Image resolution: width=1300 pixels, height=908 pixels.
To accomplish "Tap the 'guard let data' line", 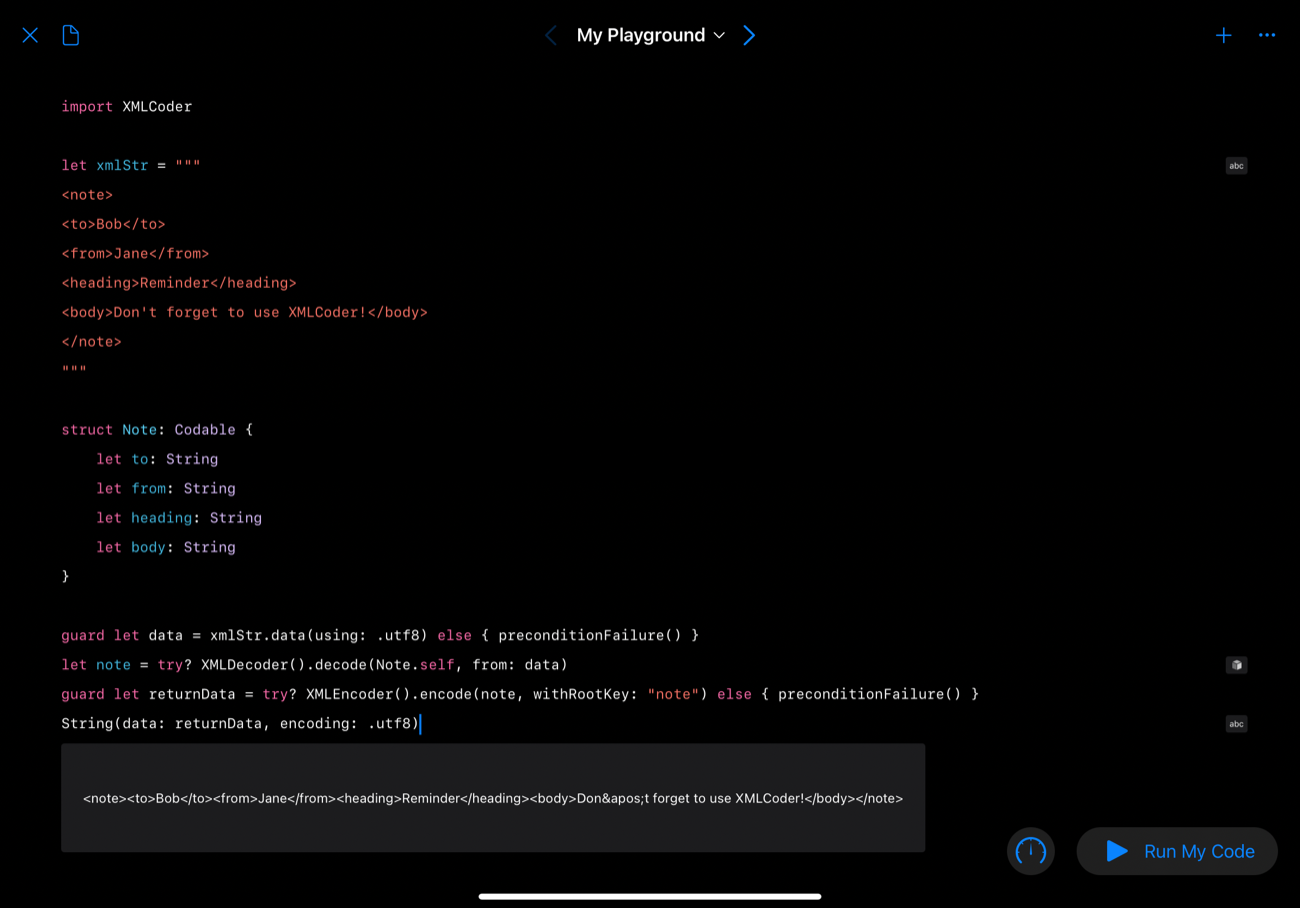I will [380, 635].
